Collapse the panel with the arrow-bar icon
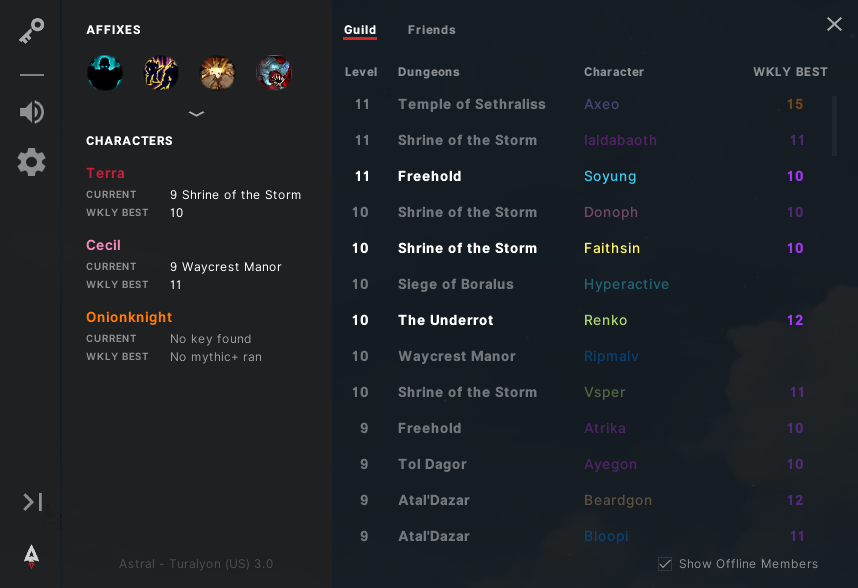Screen dimensions: 858x588 [32, 502]
